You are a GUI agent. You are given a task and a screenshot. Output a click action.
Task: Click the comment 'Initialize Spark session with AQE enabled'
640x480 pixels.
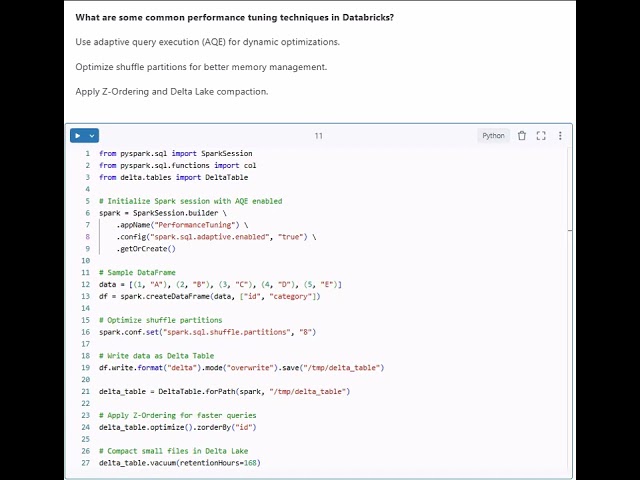tap(191, 201)
